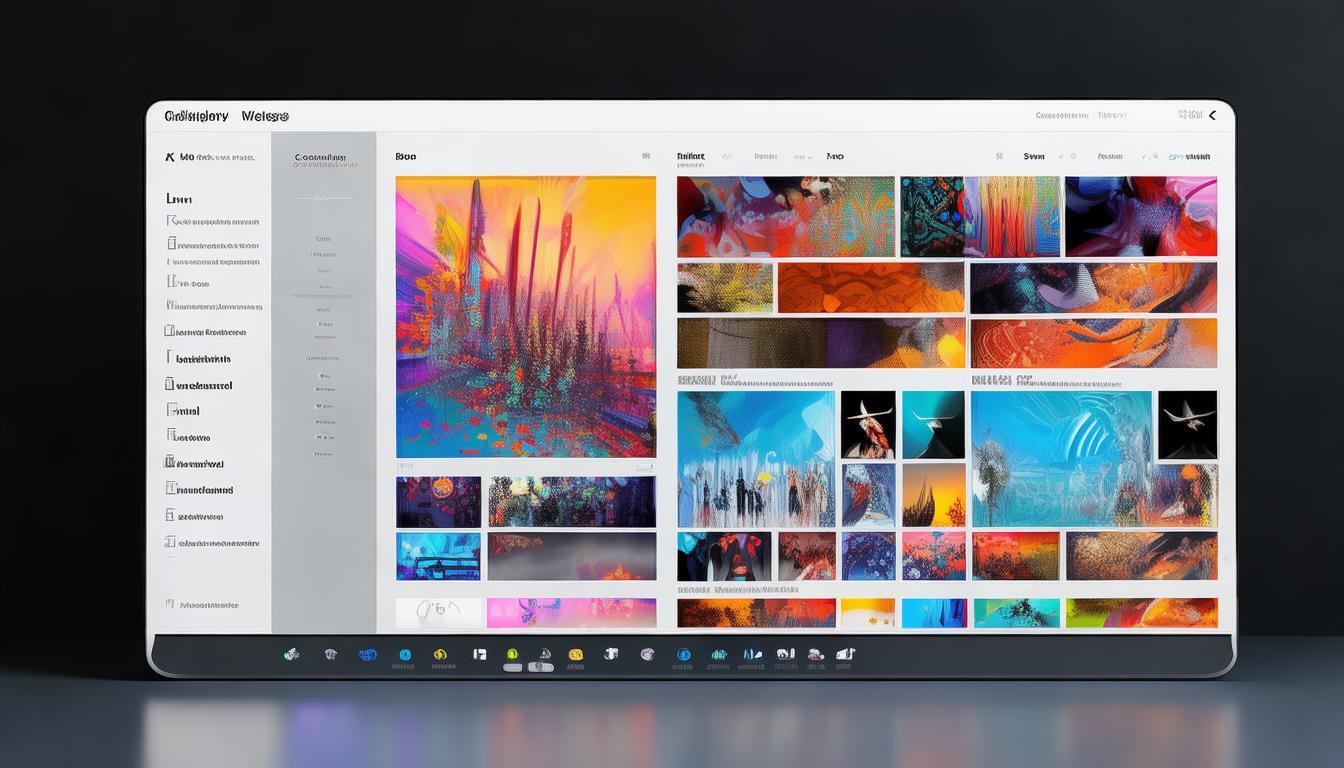Select the first tab in the top title bar
The height and width of the screenshot is (768, 1344).
(x=196, y=116)
